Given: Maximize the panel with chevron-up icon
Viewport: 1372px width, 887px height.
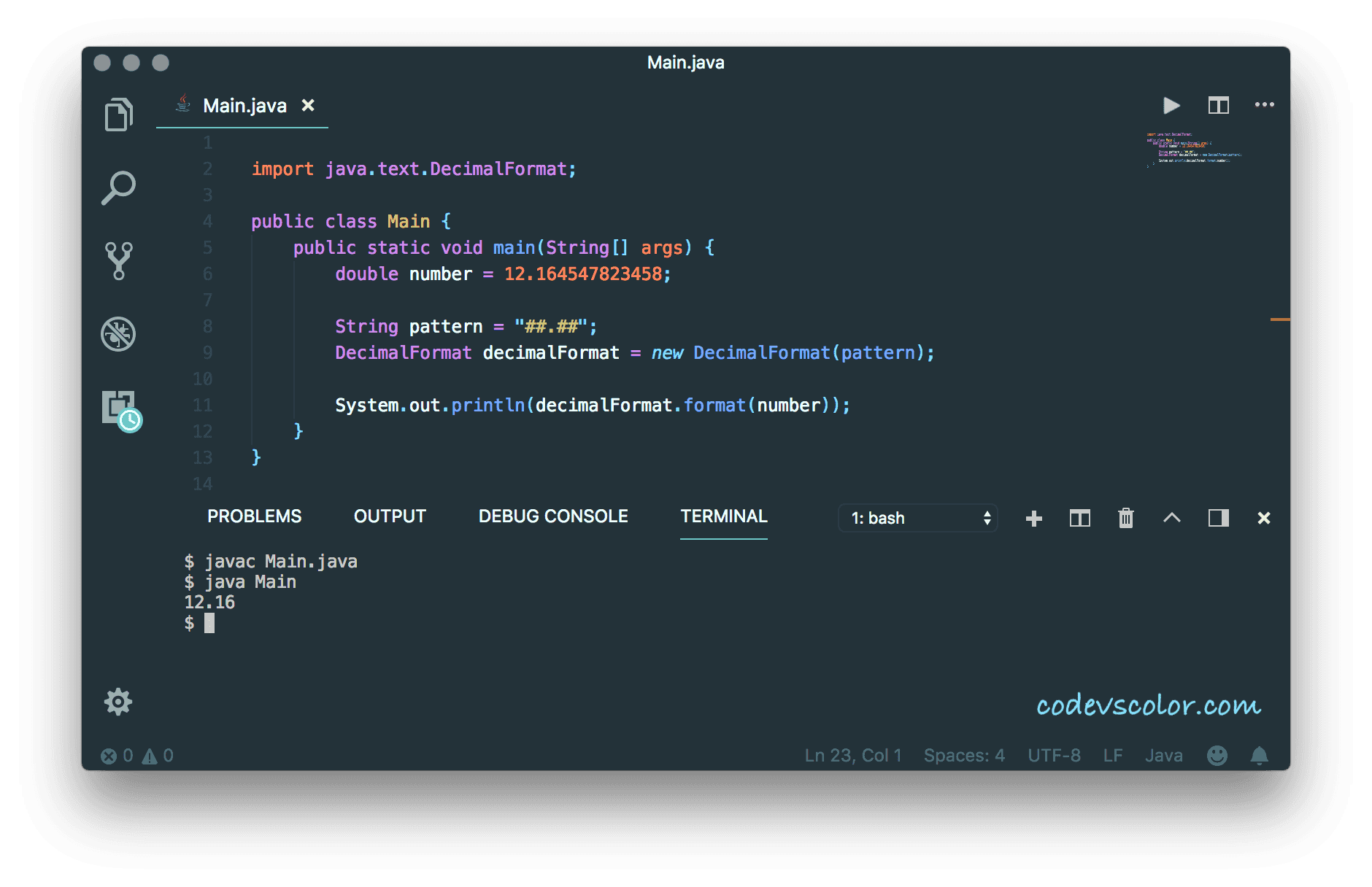Looking at the screenshot, I should [1172, 518].
